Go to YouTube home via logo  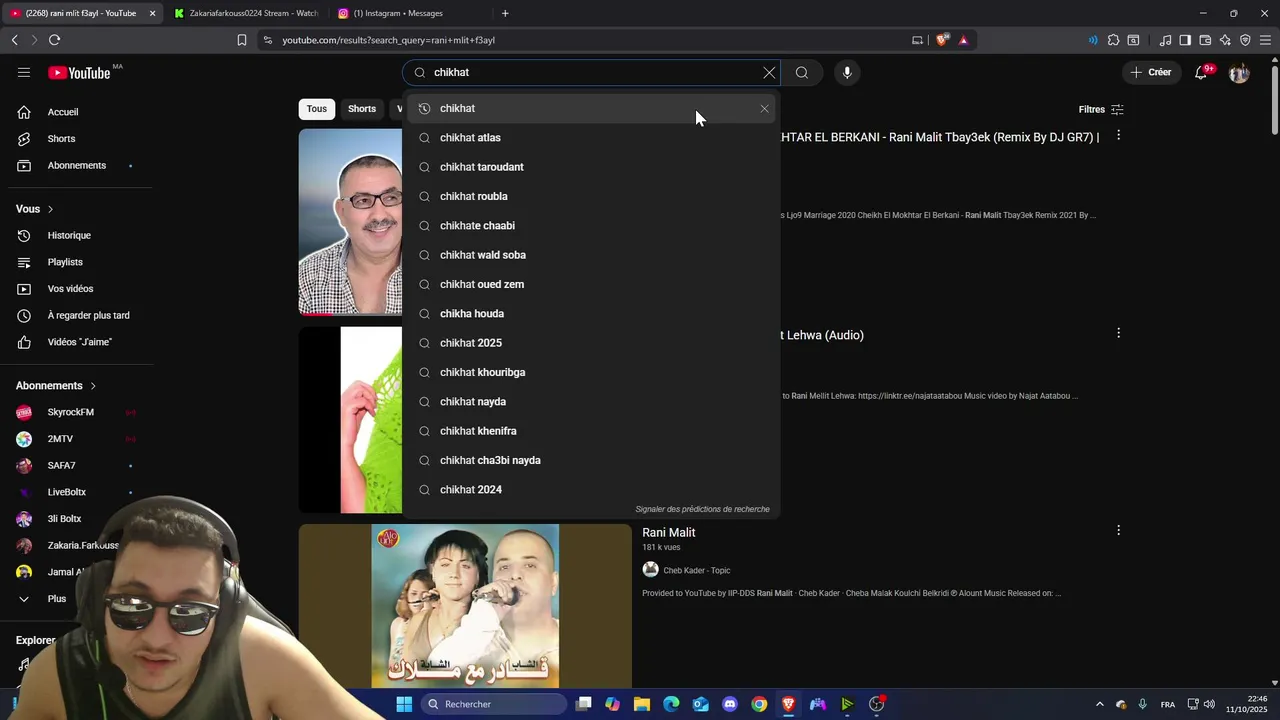79,72
